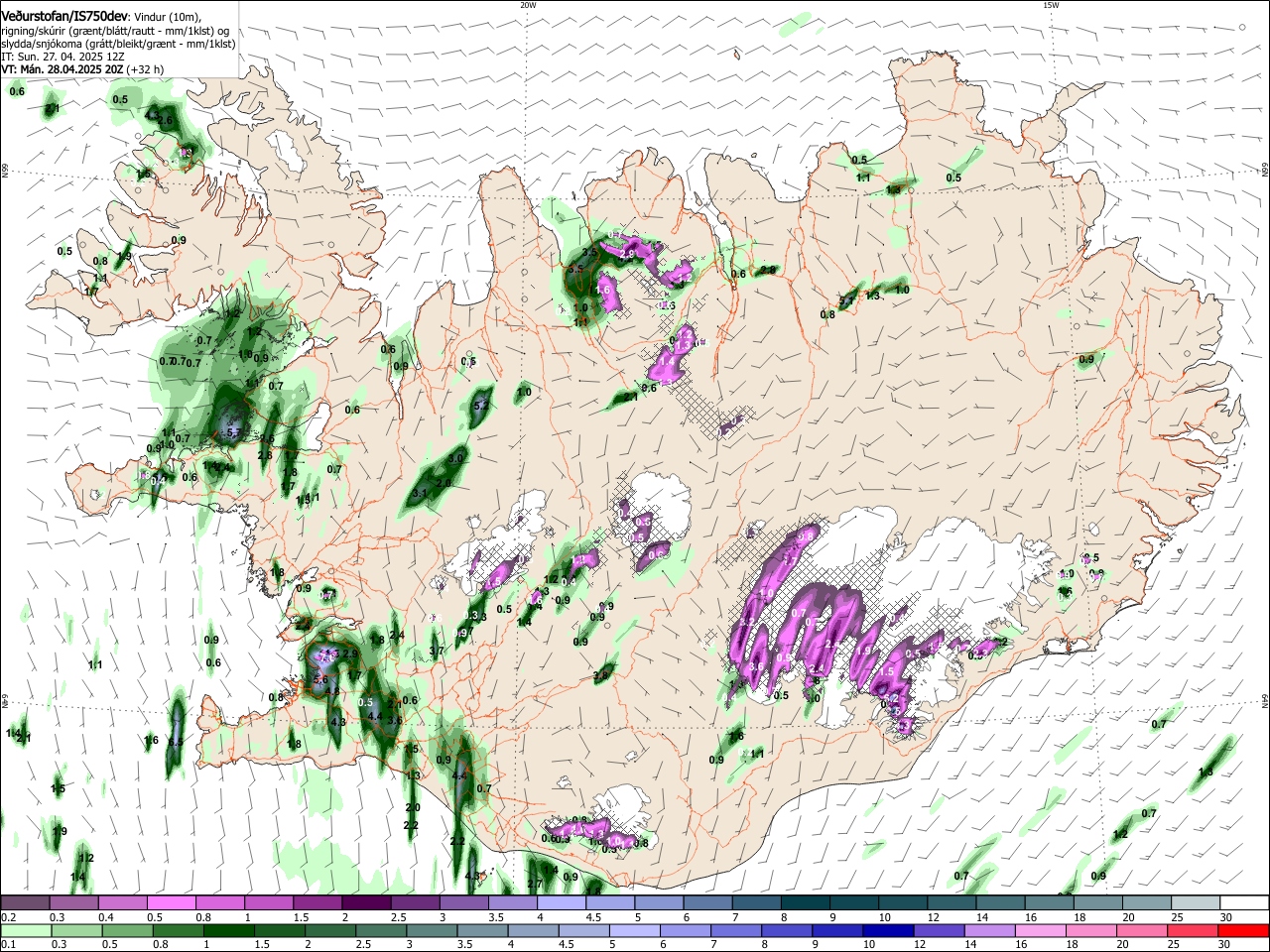Image resolution: width=1270 pixels, height=952 pixels.
Task: Click the 'IT: Sun. 27. 04. 2025 12Z' line
Action: coord(63,57)
